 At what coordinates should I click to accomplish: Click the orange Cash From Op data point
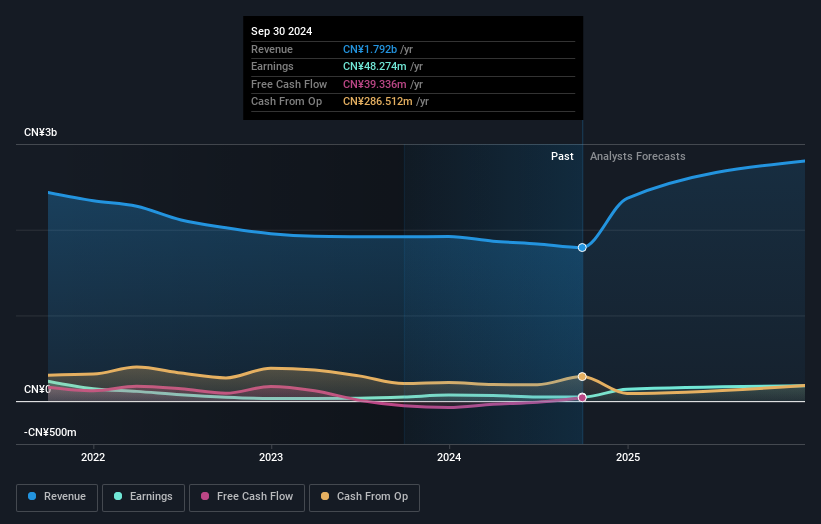click(582, 376)
